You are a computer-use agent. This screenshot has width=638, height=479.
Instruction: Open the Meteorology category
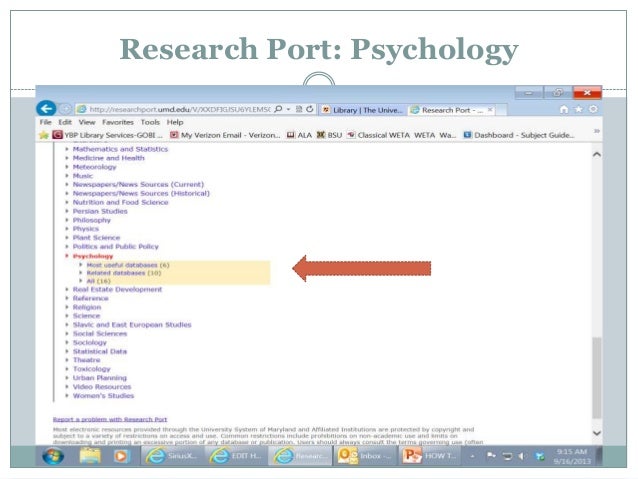[94, 167]
